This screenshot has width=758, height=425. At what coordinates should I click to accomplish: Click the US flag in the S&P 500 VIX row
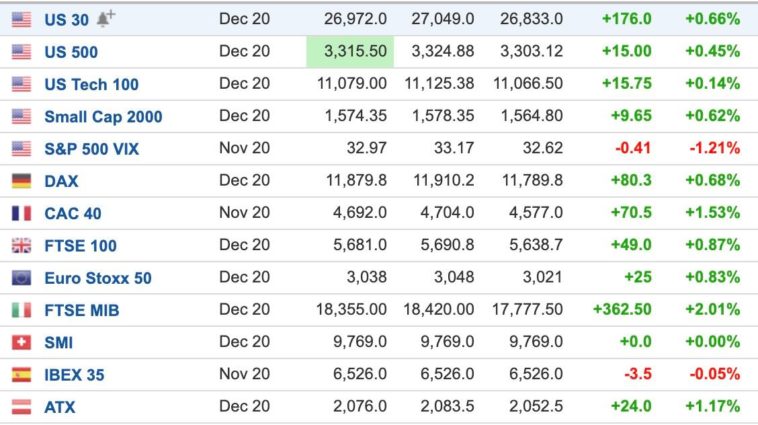pos(21,149)
